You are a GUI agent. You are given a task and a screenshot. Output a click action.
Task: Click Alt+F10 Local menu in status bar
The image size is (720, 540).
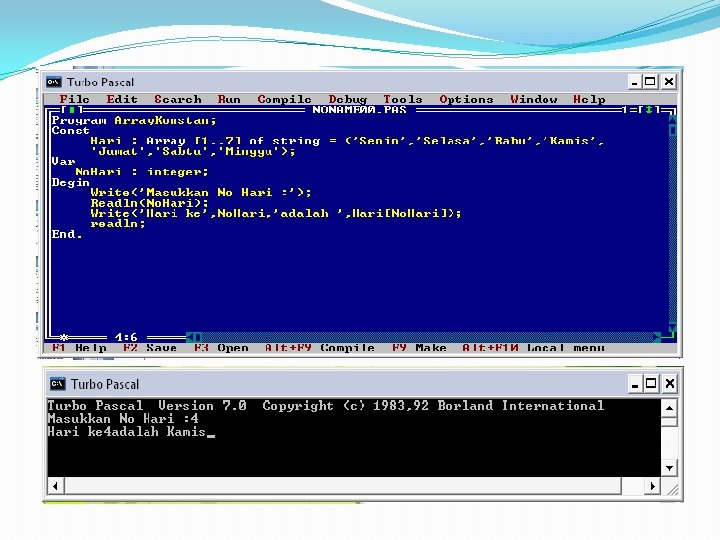coord(533,348)
